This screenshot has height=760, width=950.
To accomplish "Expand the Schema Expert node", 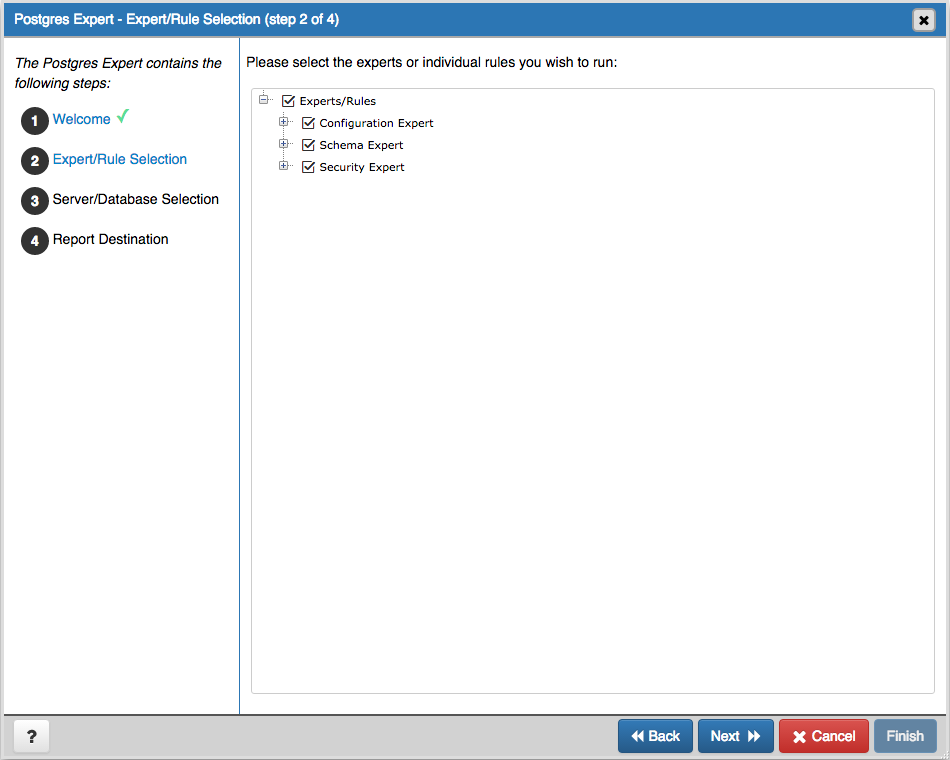I will coord(283,144).
